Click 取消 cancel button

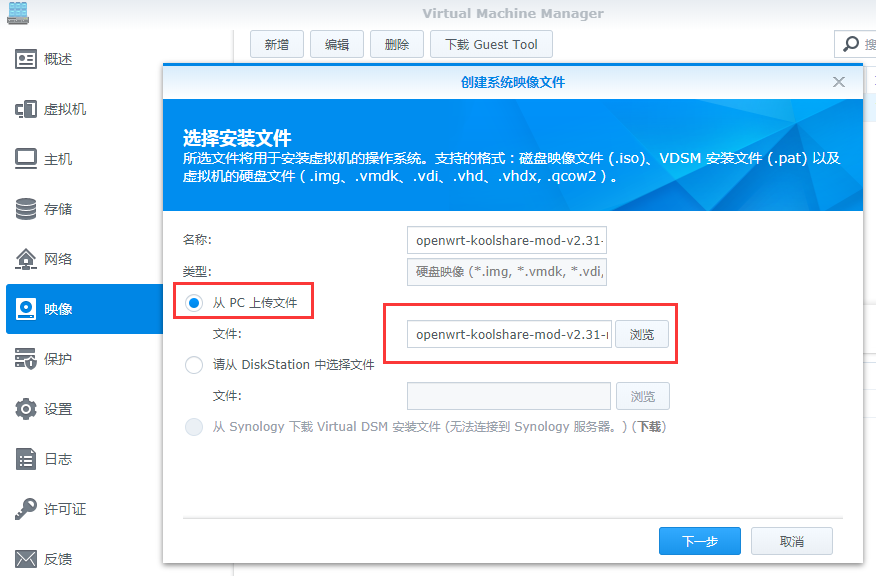click(x=792, y=541)
